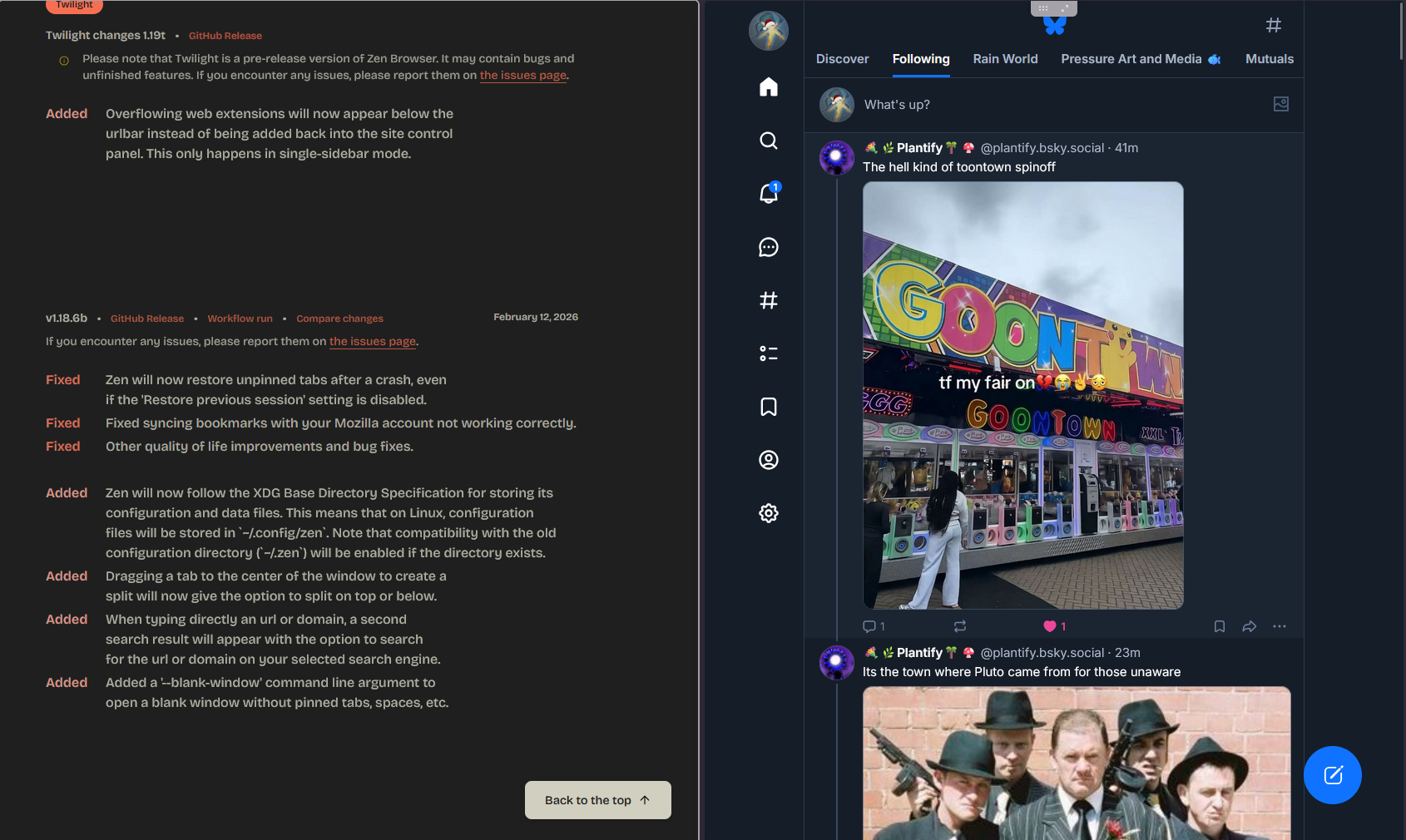Open the settings gear in the sidebar

coord(768,513)
